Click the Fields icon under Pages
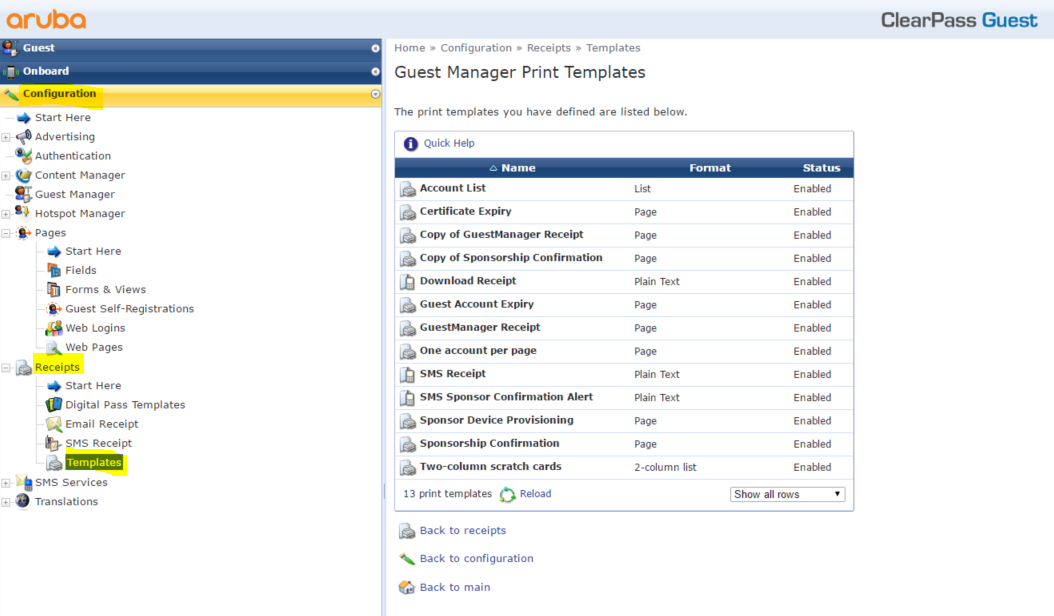Viewport: 1054px width, 616px height. tap(54, 270)
